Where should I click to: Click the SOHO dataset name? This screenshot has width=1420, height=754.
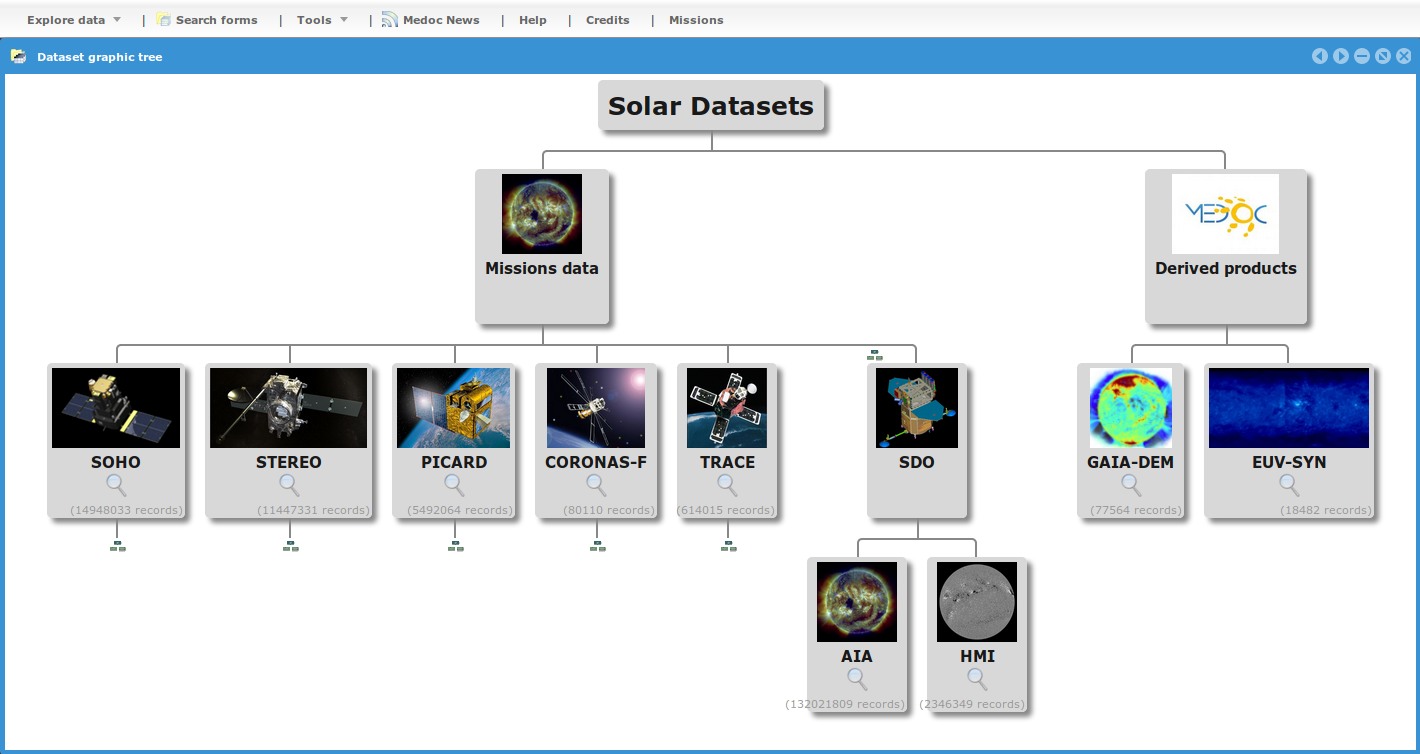click(x=116, y=462)
